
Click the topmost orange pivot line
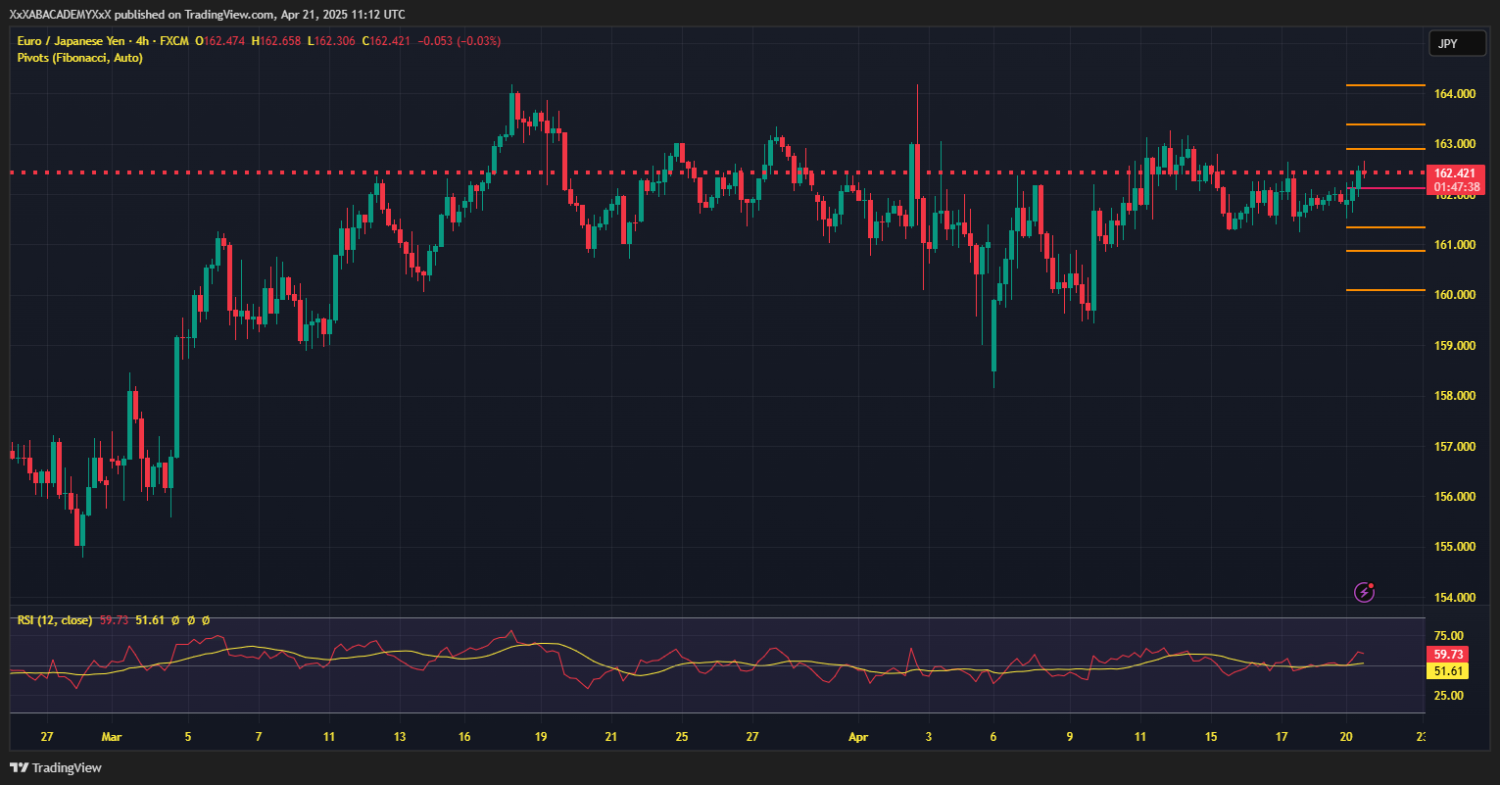point(1385,86)
